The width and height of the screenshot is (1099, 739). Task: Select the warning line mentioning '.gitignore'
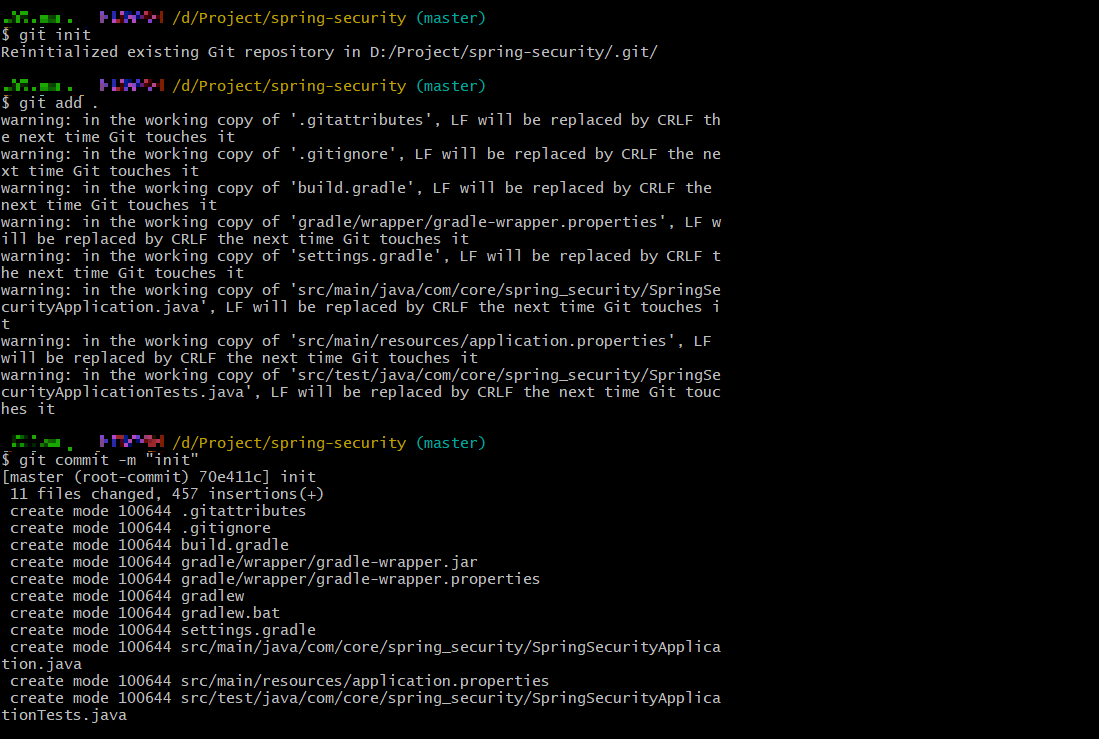(361, 154)
